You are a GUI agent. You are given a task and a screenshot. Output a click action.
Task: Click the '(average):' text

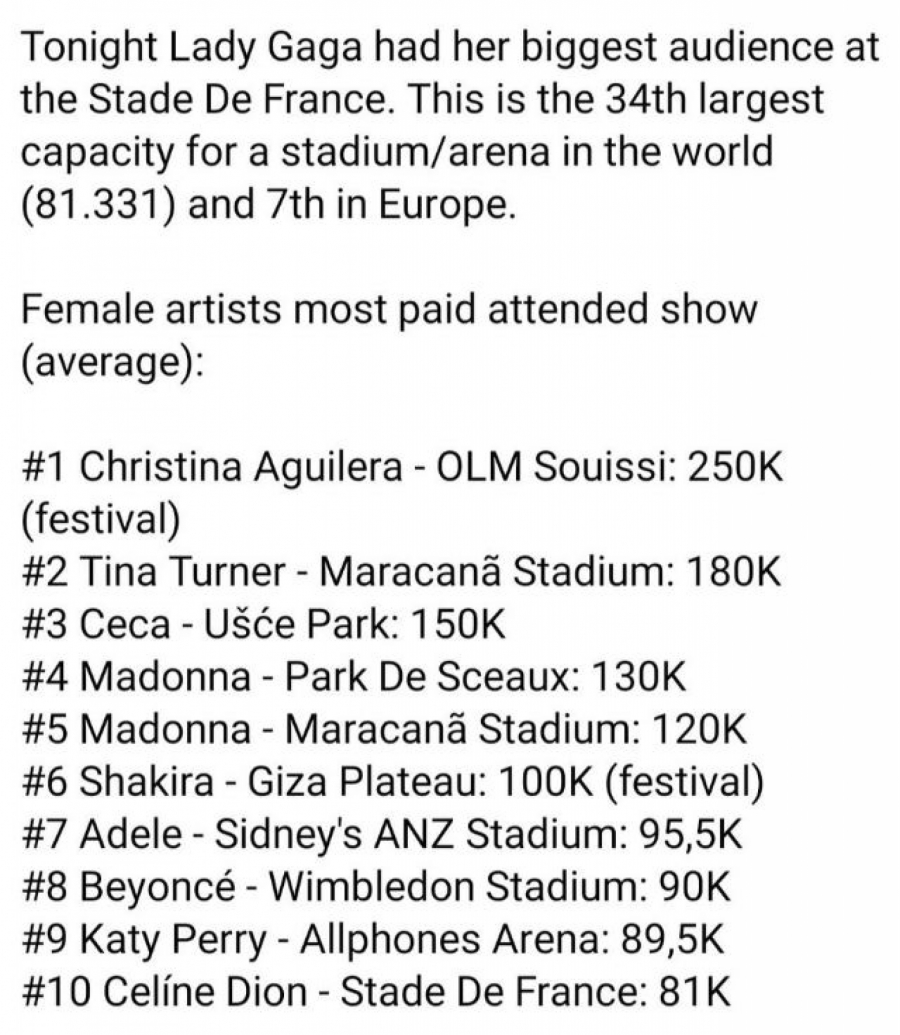[112, 361]
